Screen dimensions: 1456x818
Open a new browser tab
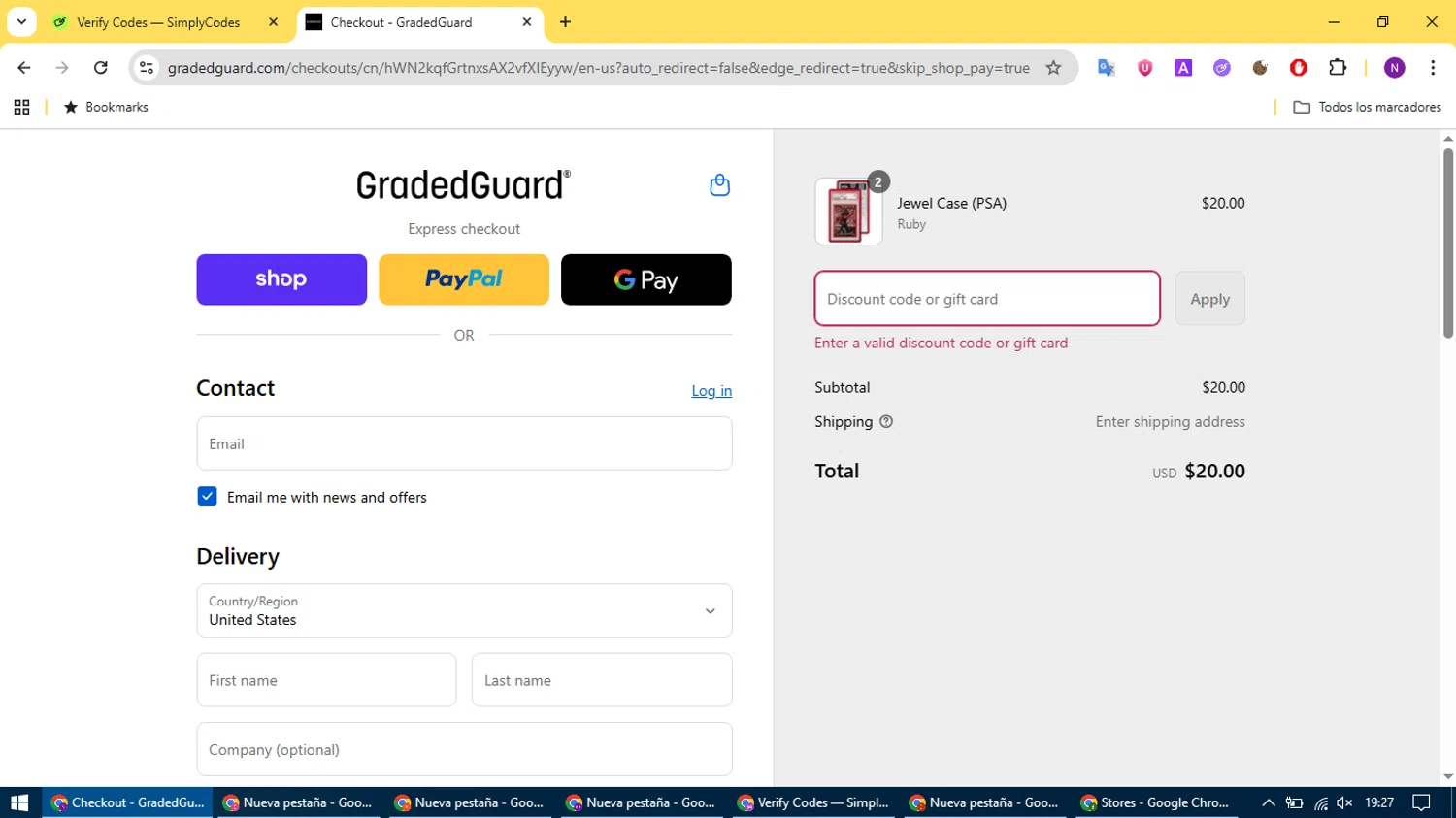(565, 22)
